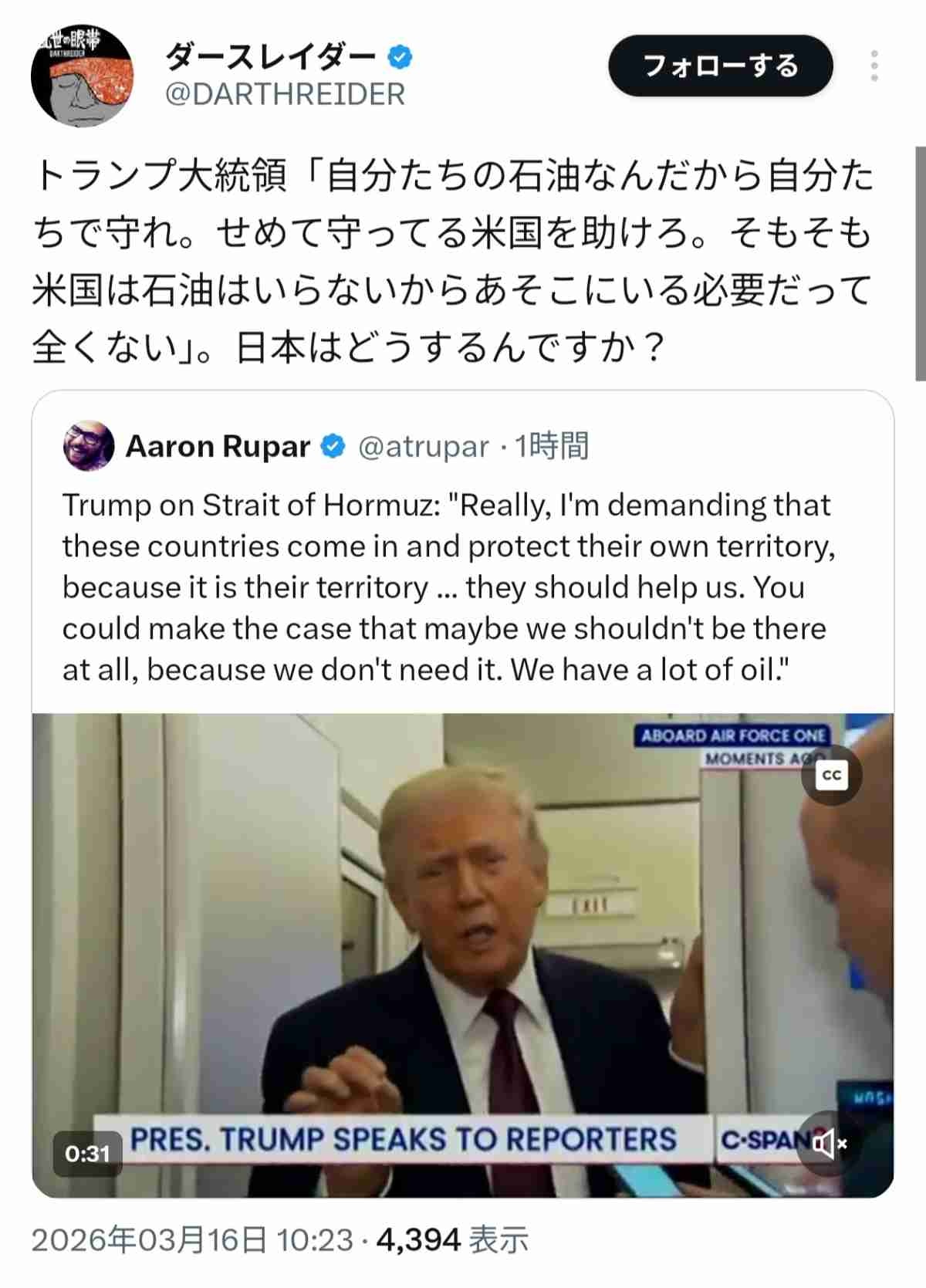The height and width of the screenshot is (1288, 926).
Task: Toggle closed captions CC on video
Action: tap(832, 775)
